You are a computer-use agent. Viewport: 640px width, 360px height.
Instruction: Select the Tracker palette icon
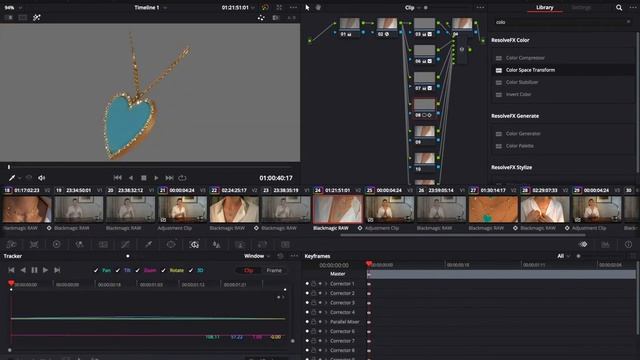(x=194, y=244)
